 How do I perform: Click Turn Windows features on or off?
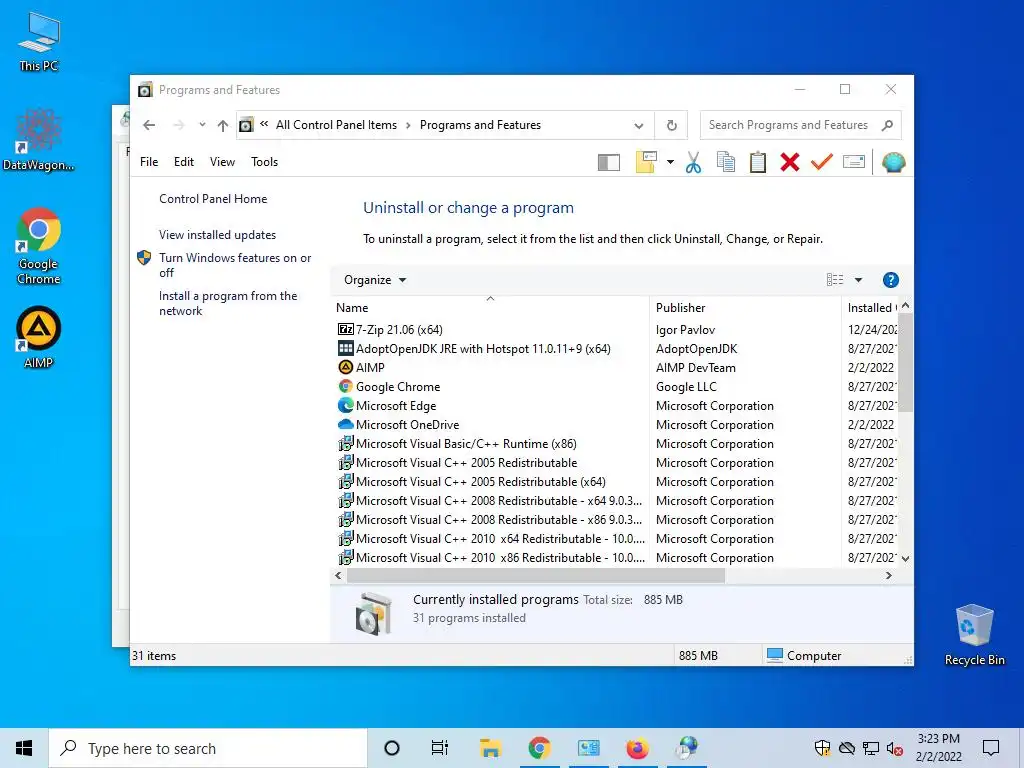coord(235,265)
